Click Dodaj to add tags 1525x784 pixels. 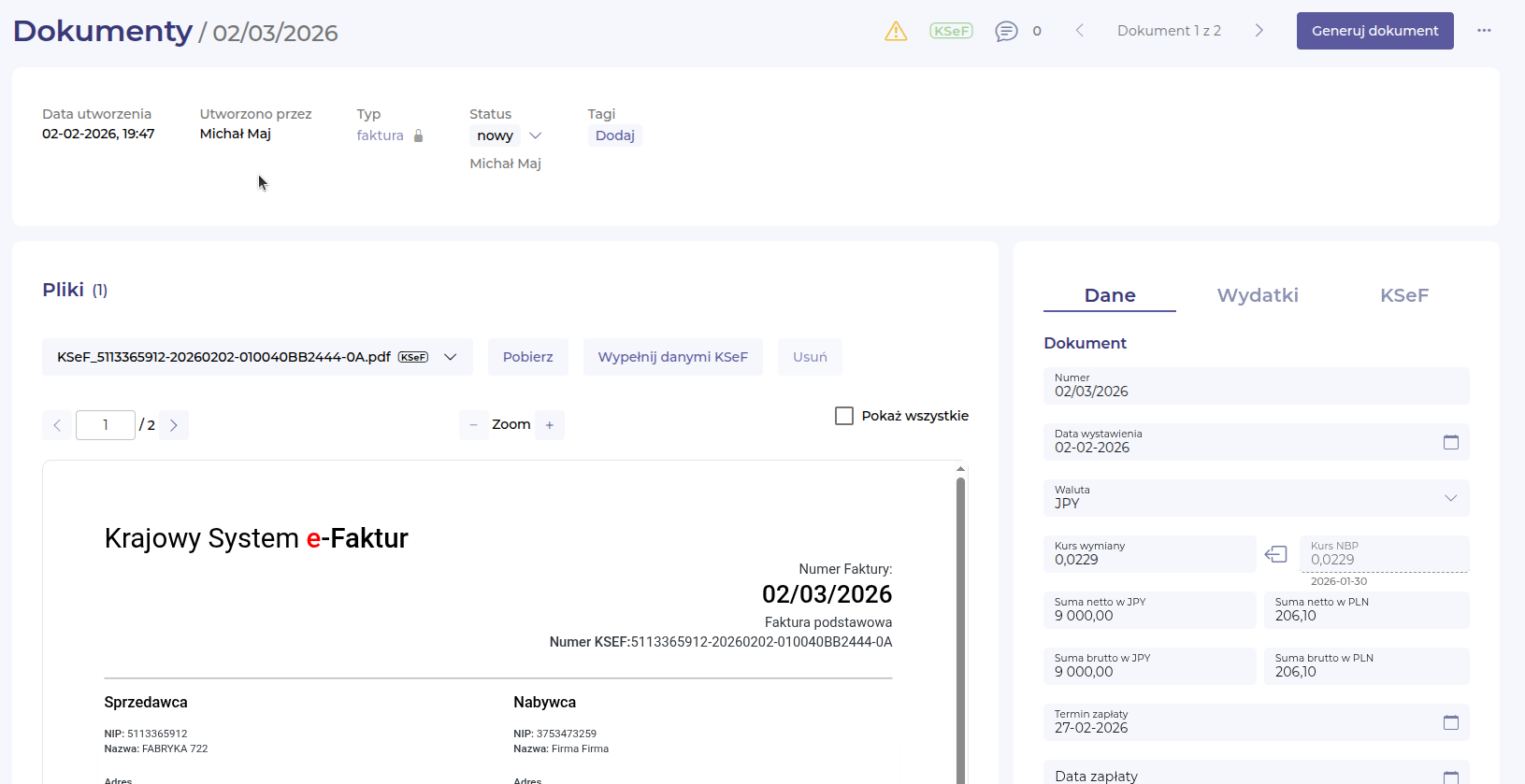point(615,135)
